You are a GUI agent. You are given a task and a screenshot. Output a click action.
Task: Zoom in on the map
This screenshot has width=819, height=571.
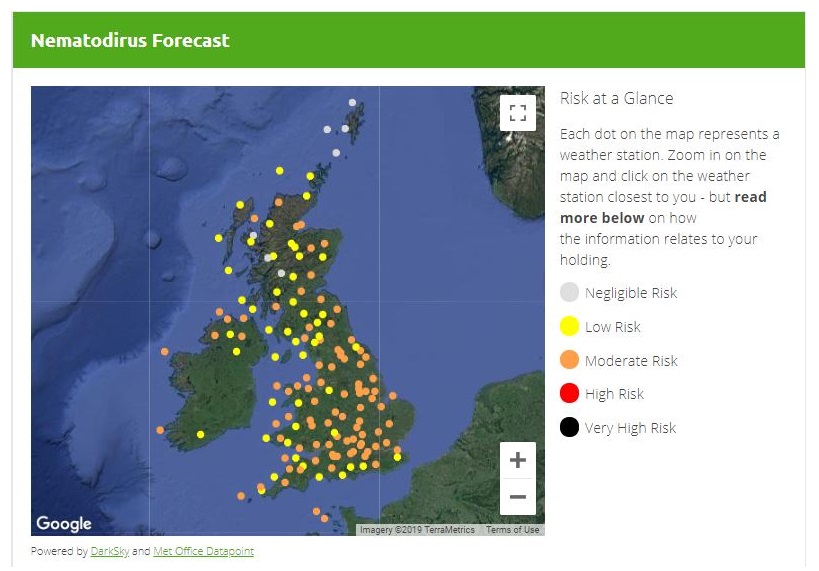518,460
